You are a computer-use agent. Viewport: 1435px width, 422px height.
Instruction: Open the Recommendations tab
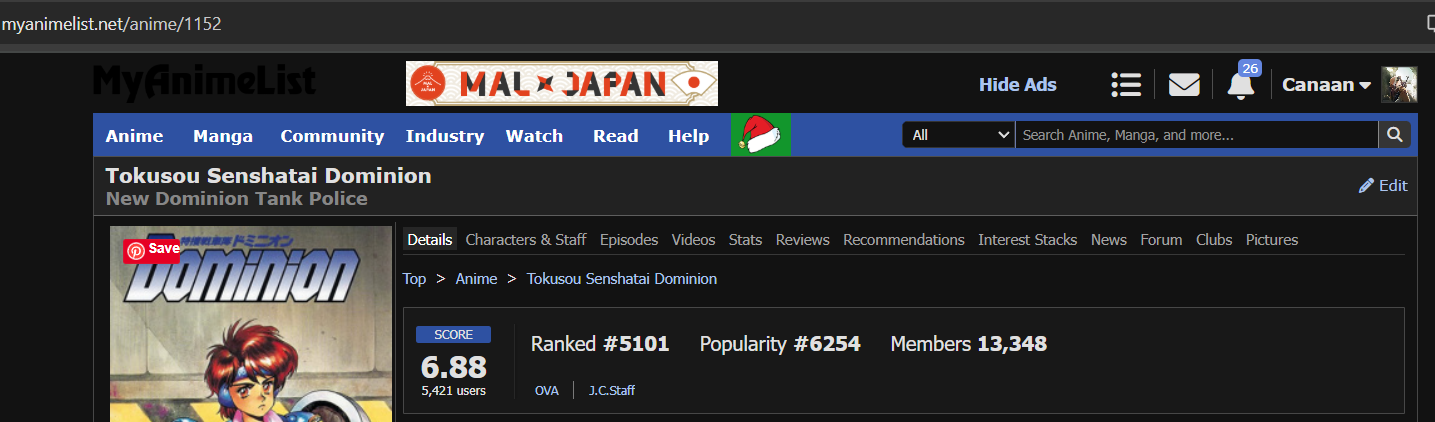coord(903,240)
